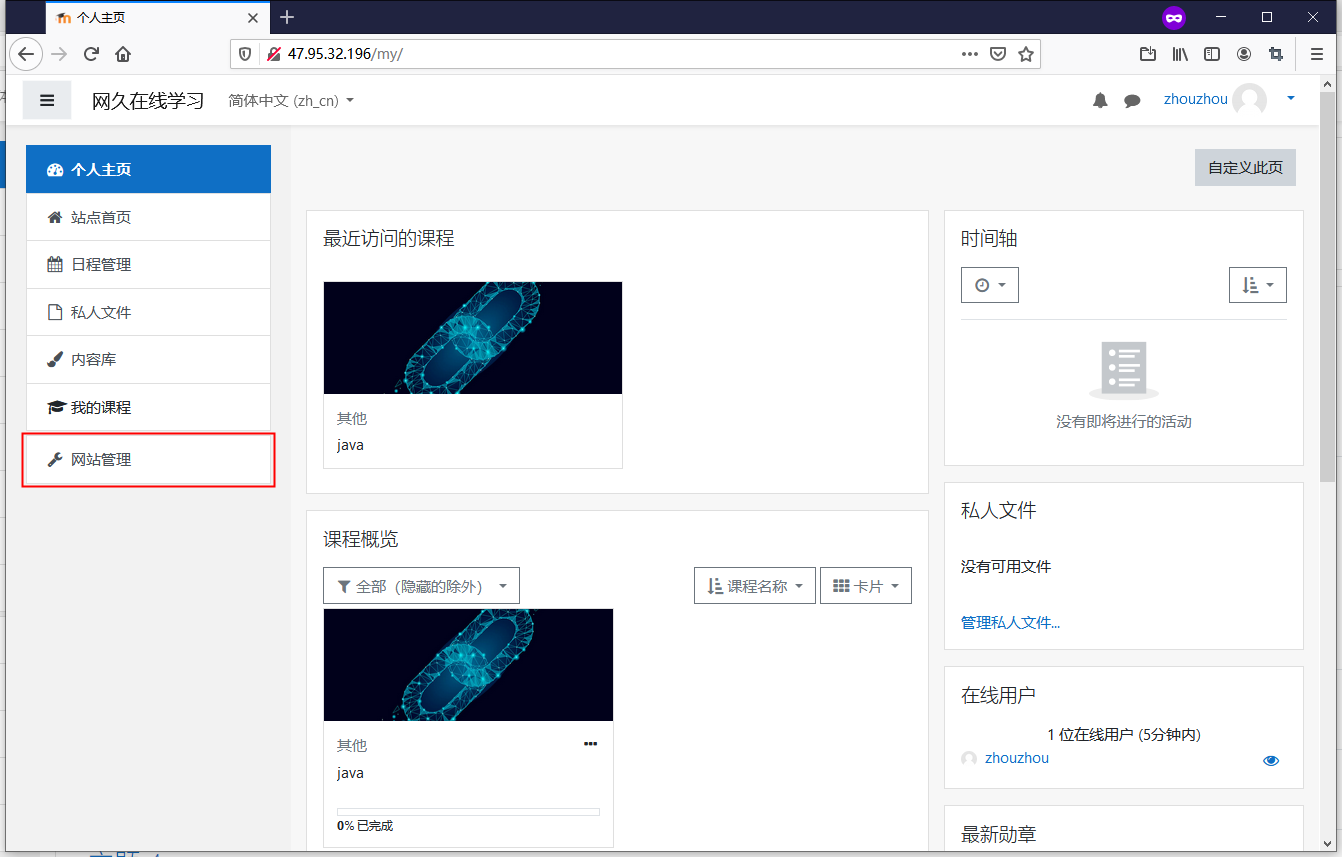Open Firefox application hamburger menu
This screenshot has width=1342, height=857.
click(x=1316, y=54)
